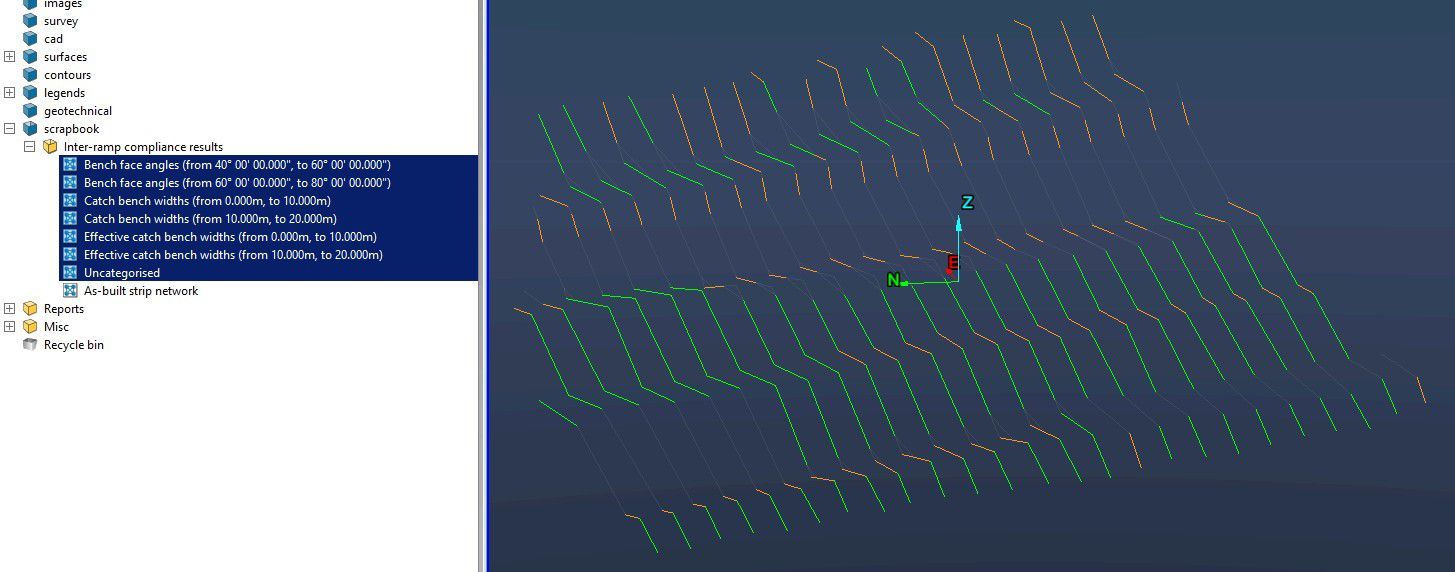Click the Z axis label in viewport
The width and height of the screenshot is (1455, 572).
pyautogui.click(x=967, y=203)
